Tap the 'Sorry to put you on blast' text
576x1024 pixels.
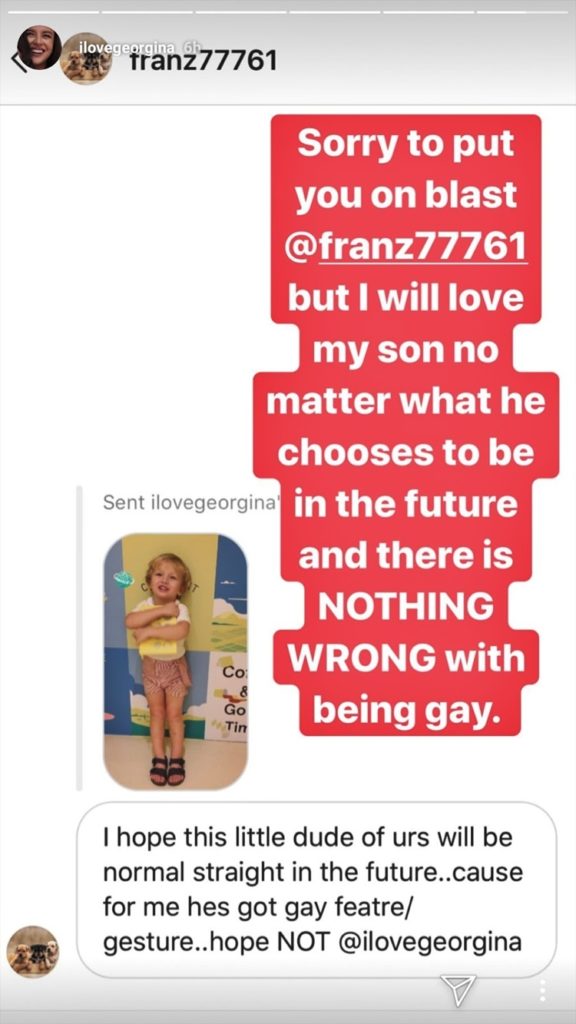(x=406, y=170)
